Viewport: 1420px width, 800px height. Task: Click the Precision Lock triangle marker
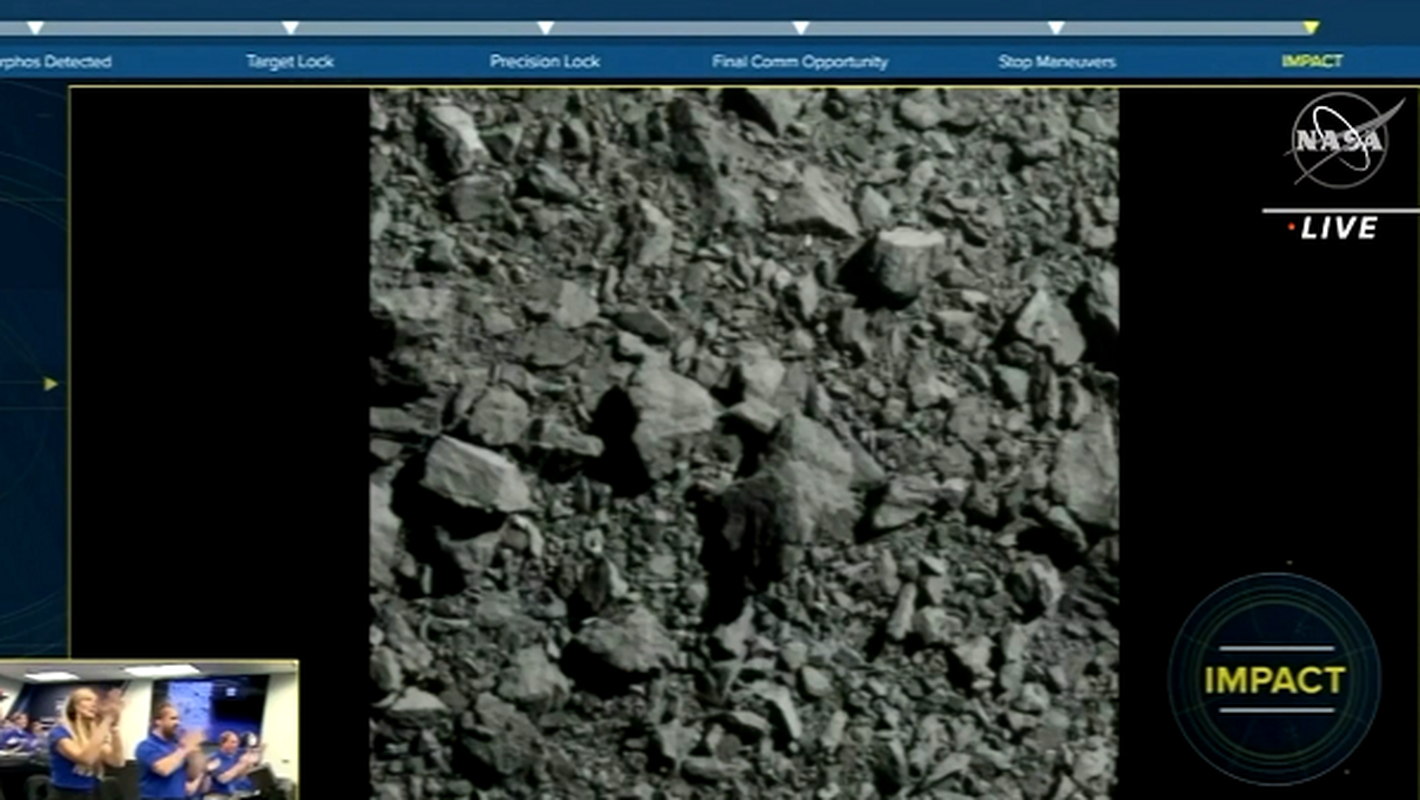pos(545,27)
